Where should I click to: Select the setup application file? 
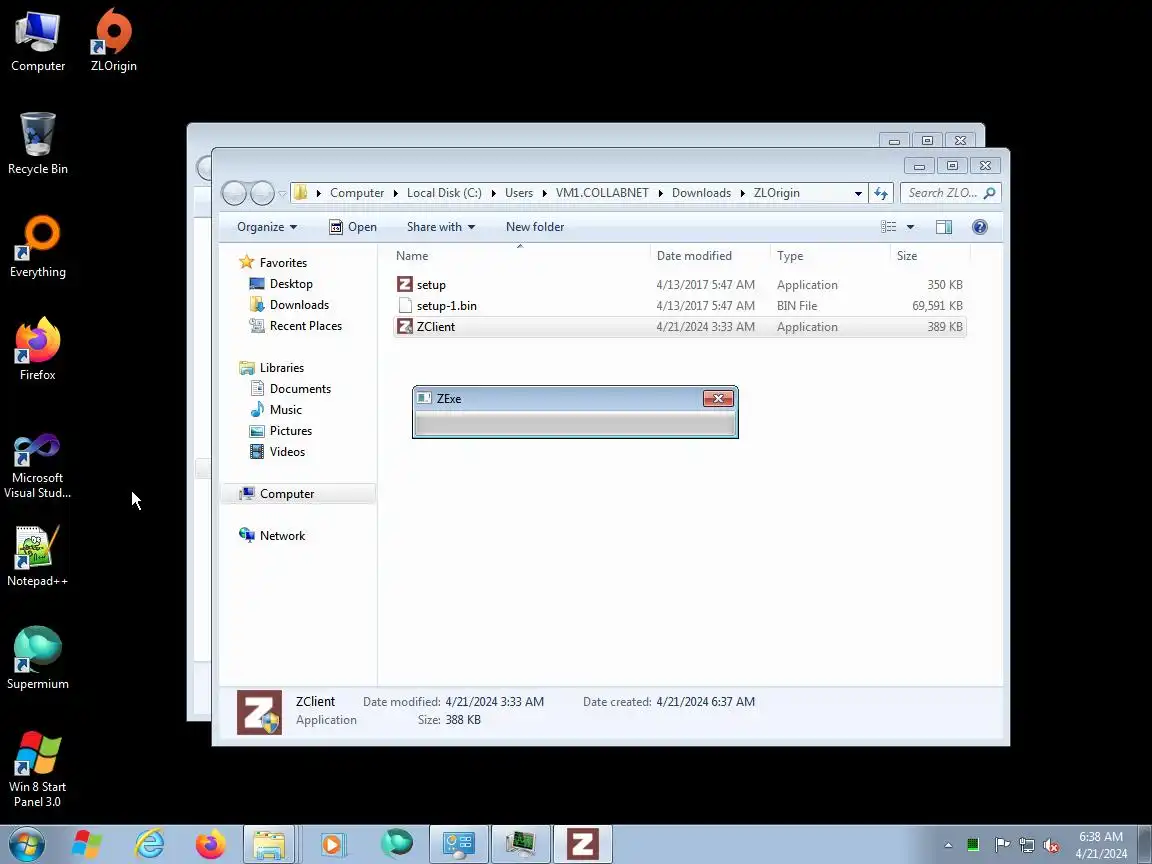click(x=431, y=284)
